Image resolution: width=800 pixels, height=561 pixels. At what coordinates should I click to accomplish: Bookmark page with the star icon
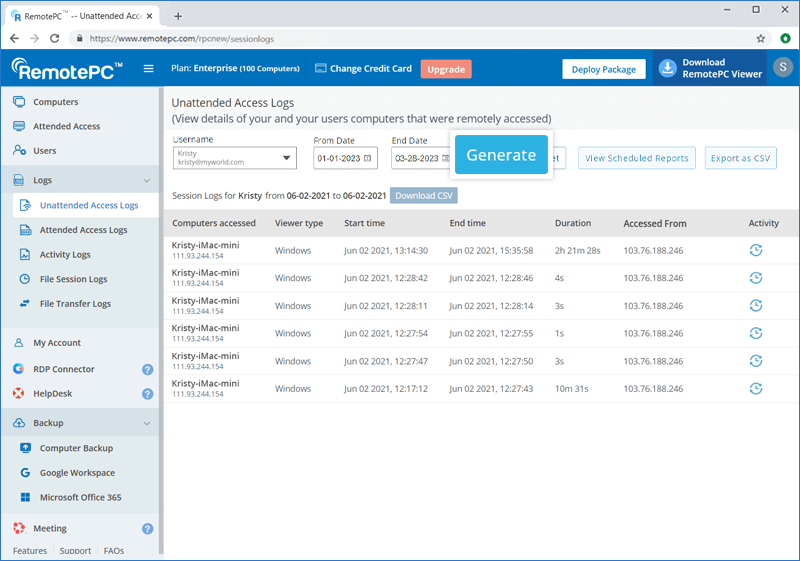[761, 39]
